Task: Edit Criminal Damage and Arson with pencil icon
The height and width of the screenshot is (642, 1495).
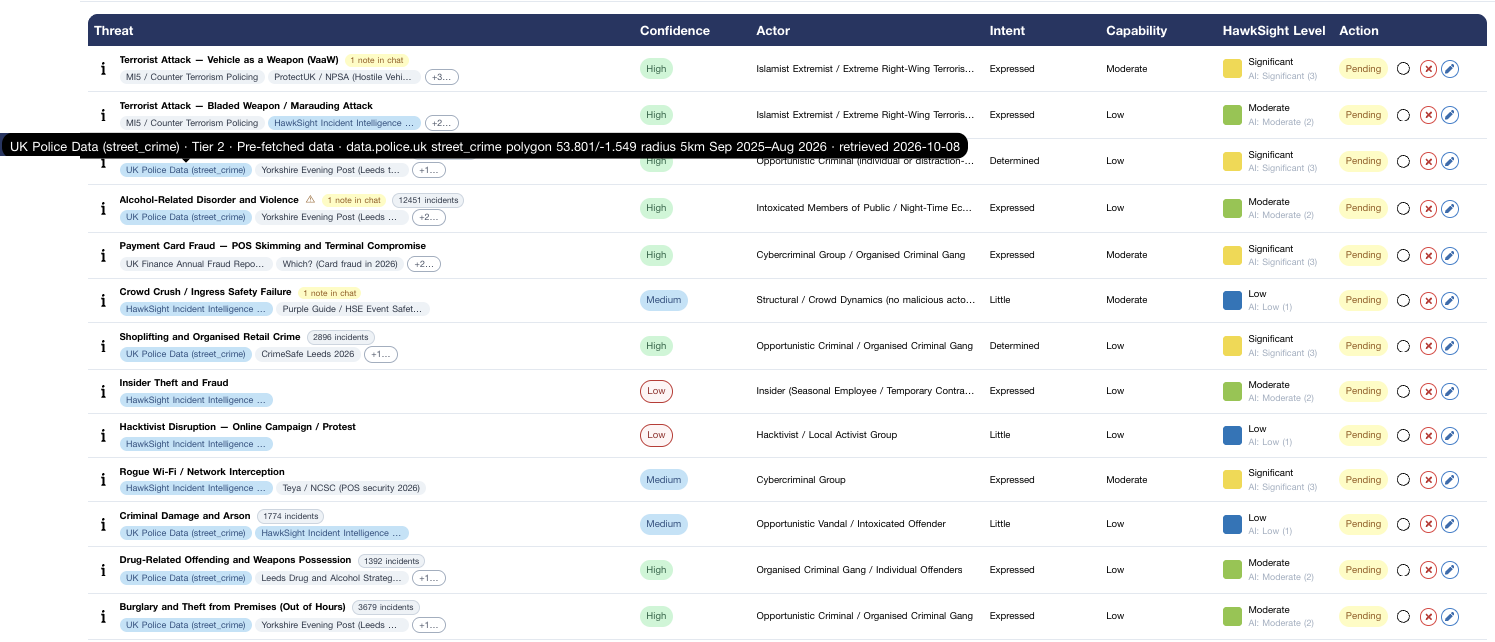Action: pos(1450,524)
